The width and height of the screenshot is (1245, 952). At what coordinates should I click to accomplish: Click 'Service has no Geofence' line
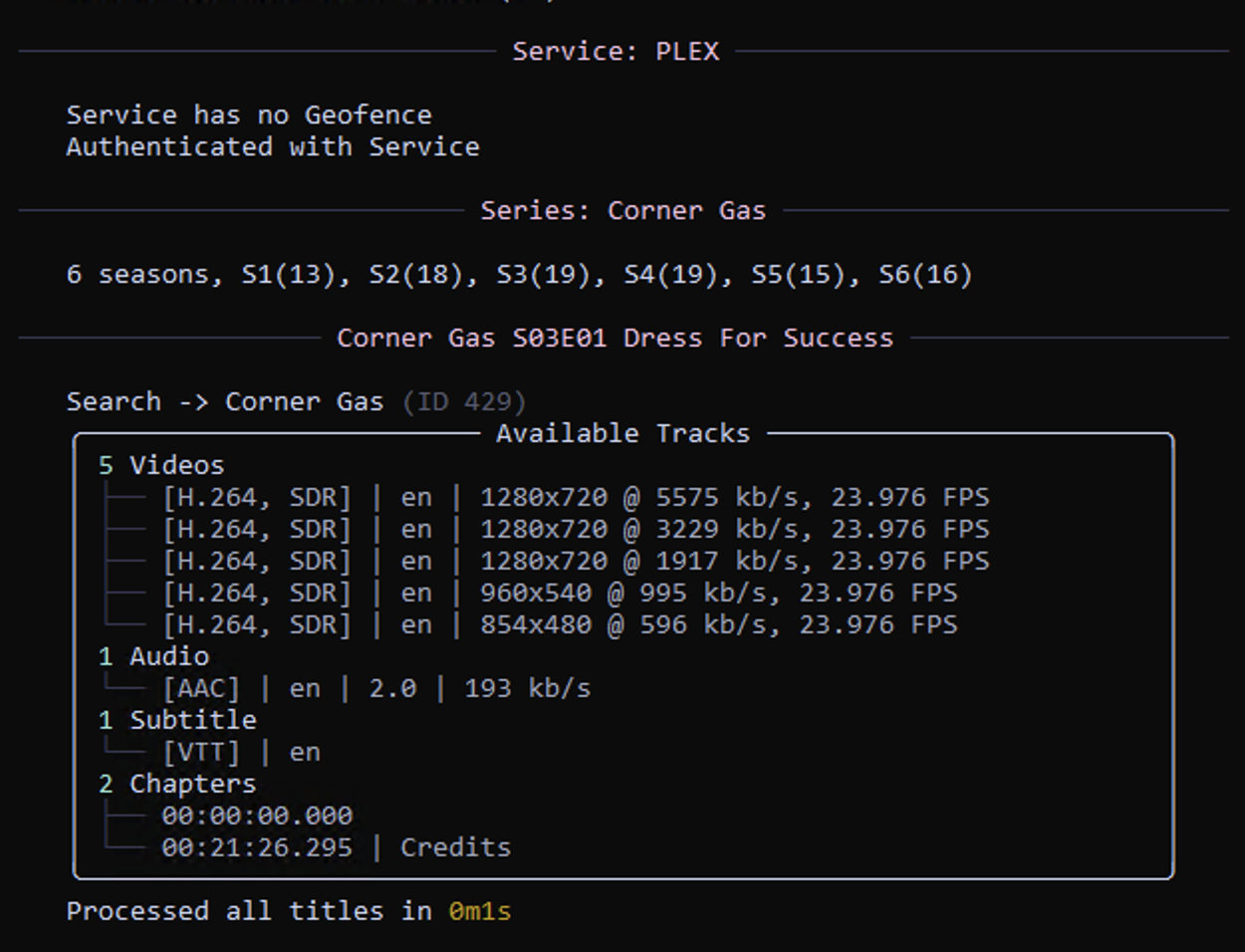point(249,116)
